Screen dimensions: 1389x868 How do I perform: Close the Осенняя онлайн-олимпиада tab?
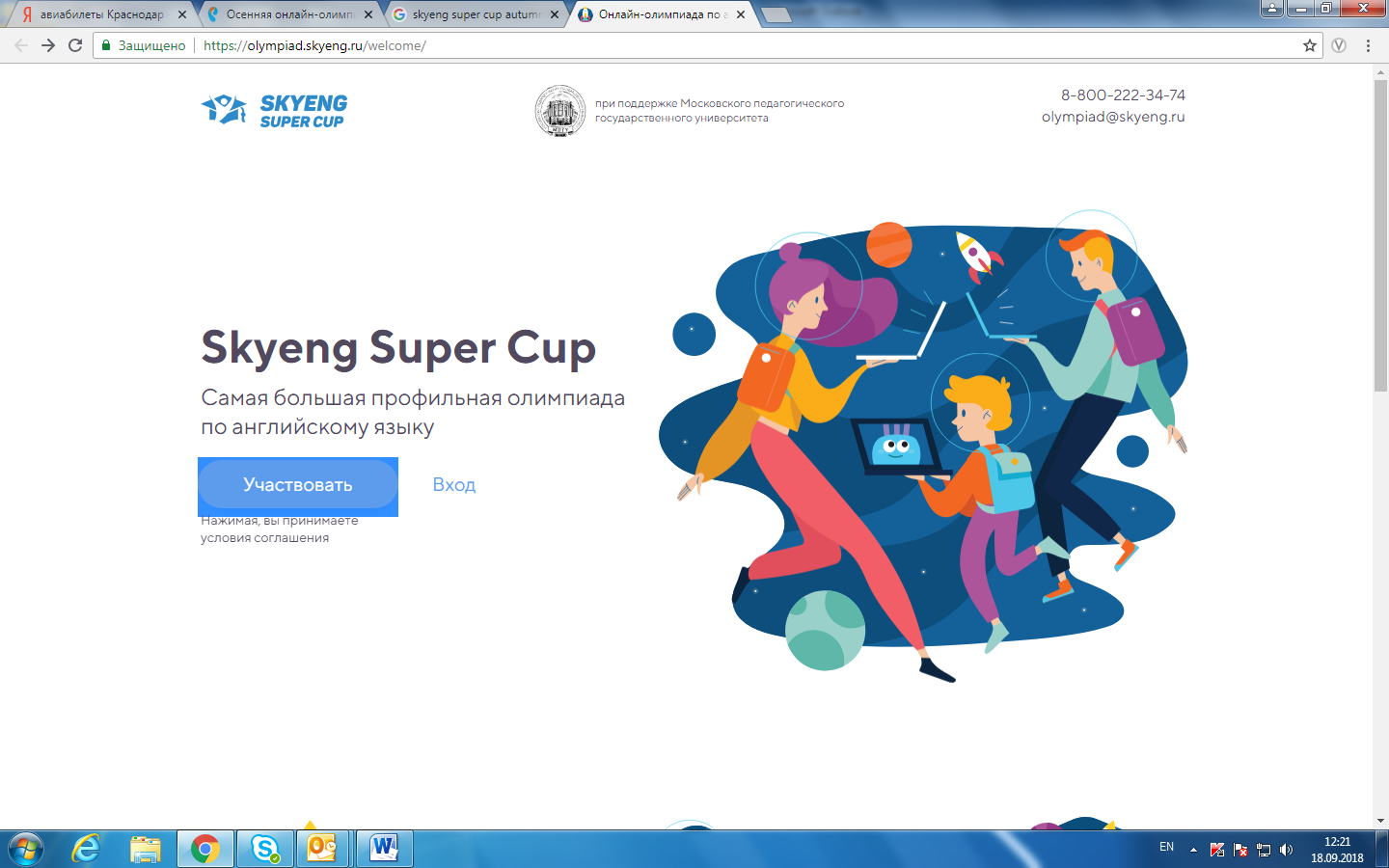pos(368,14)
